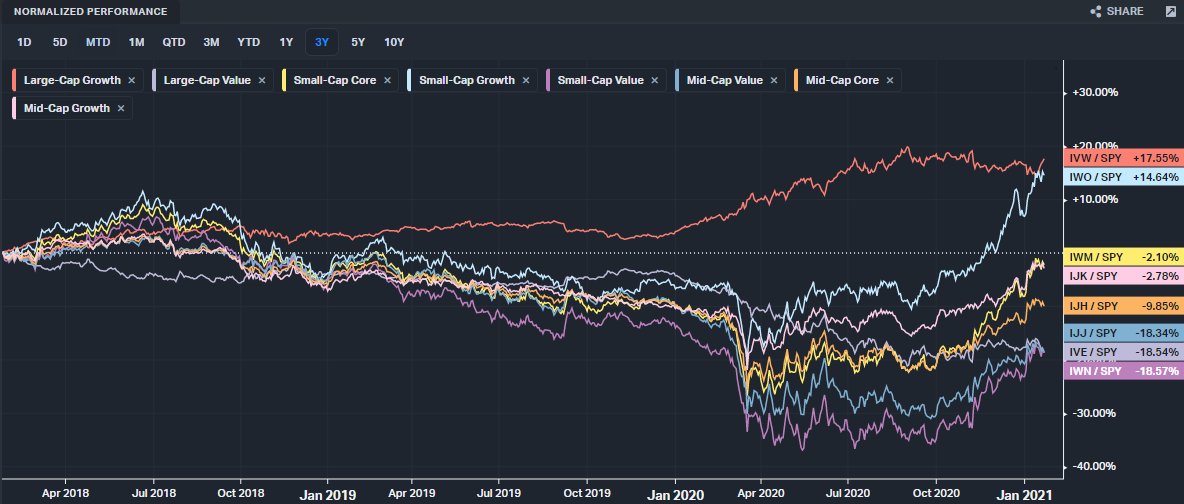
Task: Click the IWN / SPY -18.57% tag
Action: click(x=1124, y=371)
